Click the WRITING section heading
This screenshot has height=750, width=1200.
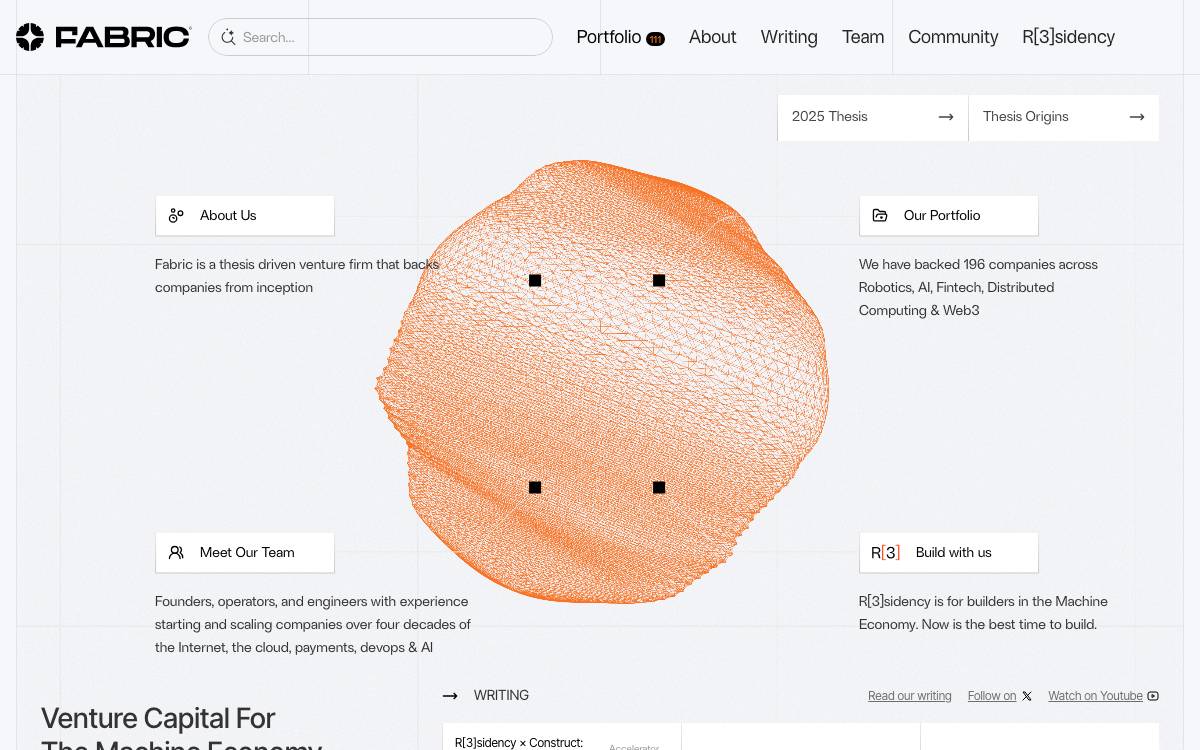(501, 695)
